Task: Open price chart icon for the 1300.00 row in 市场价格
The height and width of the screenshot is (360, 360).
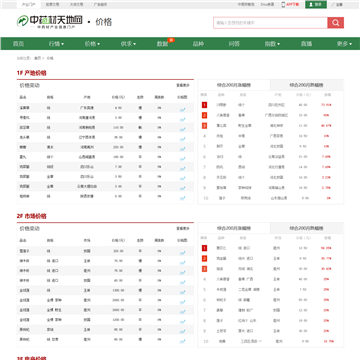Action: click(183, 292)
